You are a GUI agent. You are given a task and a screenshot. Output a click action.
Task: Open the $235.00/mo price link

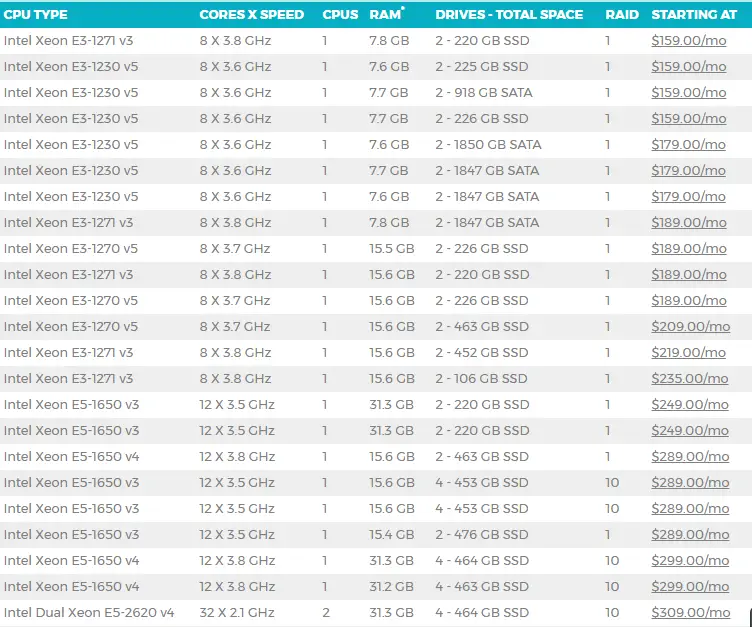coord(690,379)
